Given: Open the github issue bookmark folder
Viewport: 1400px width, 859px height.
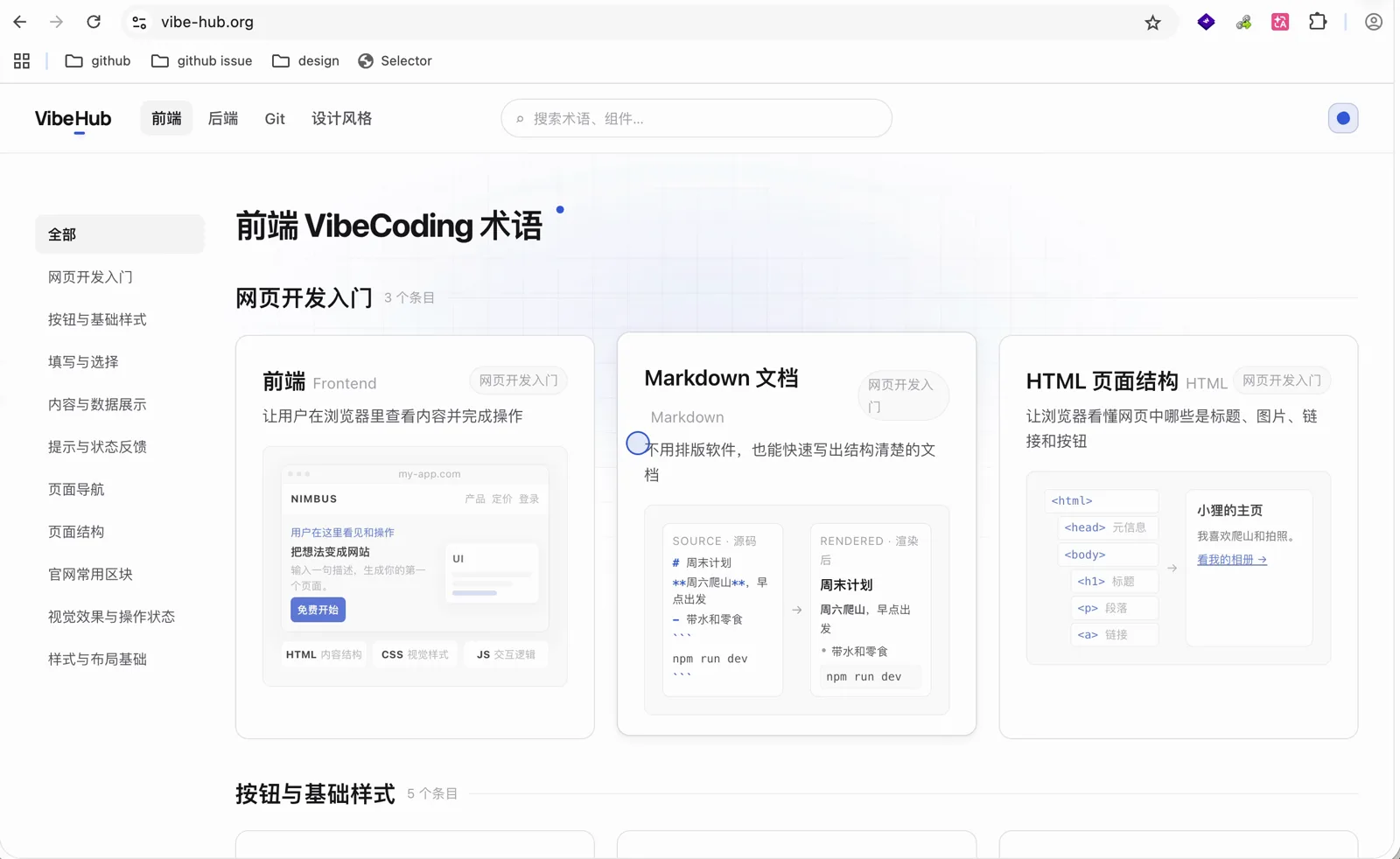Looking at the screenshot, I should click(202, 60).
